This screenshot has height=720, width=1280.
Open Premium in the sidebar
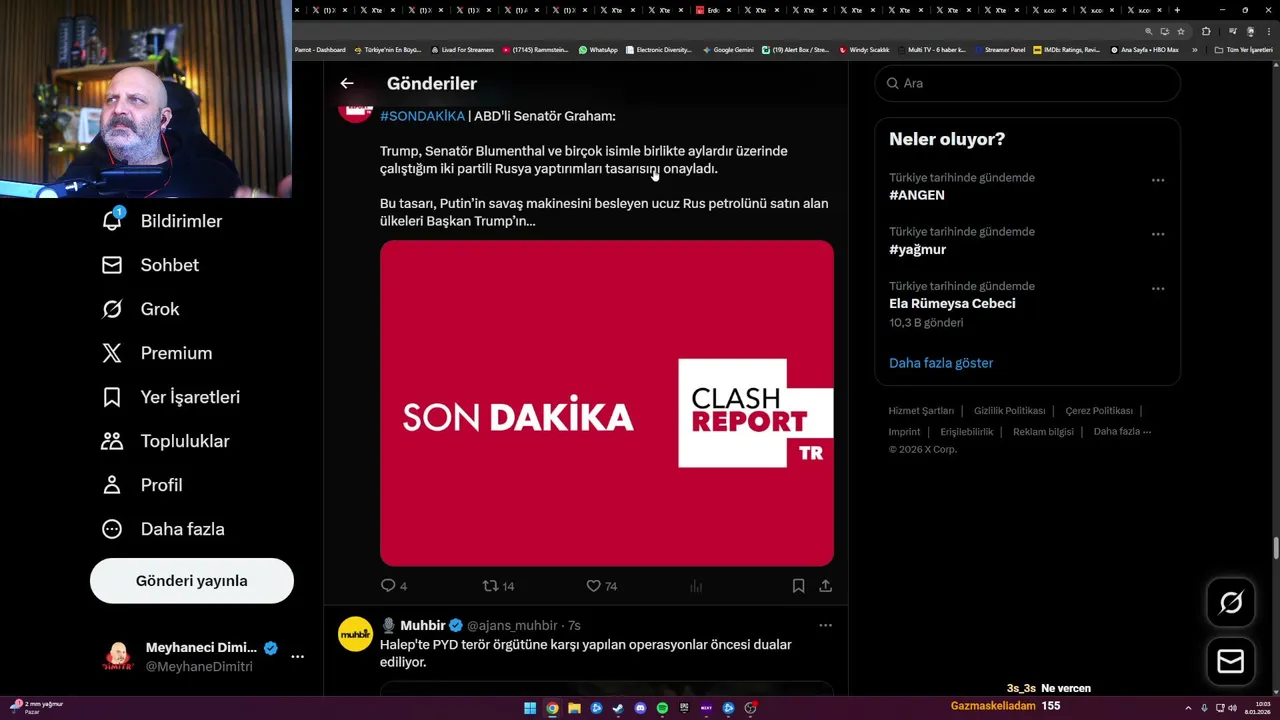[157, 353]
